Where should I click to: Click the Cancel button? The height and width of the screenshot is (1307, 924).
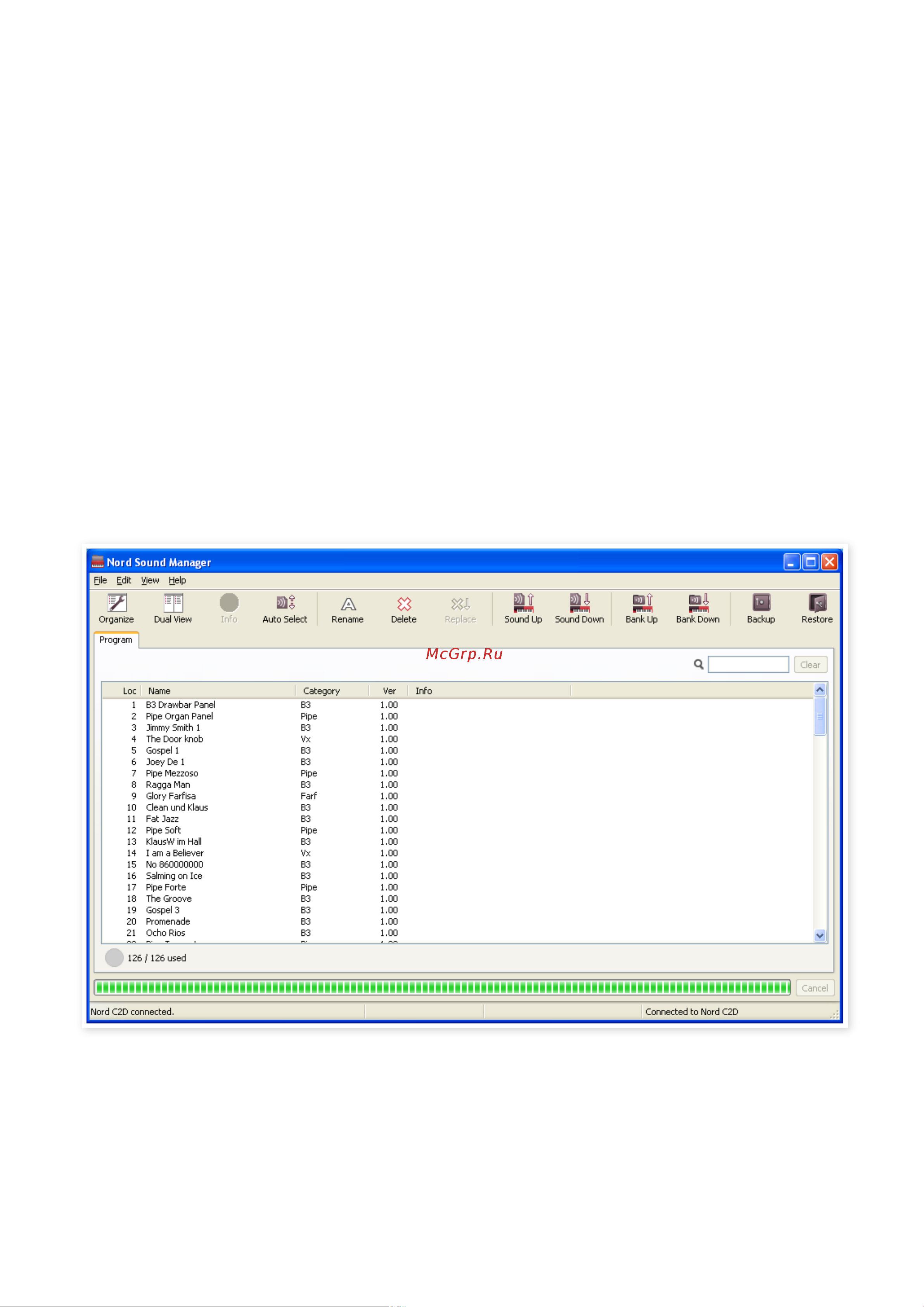815,988
